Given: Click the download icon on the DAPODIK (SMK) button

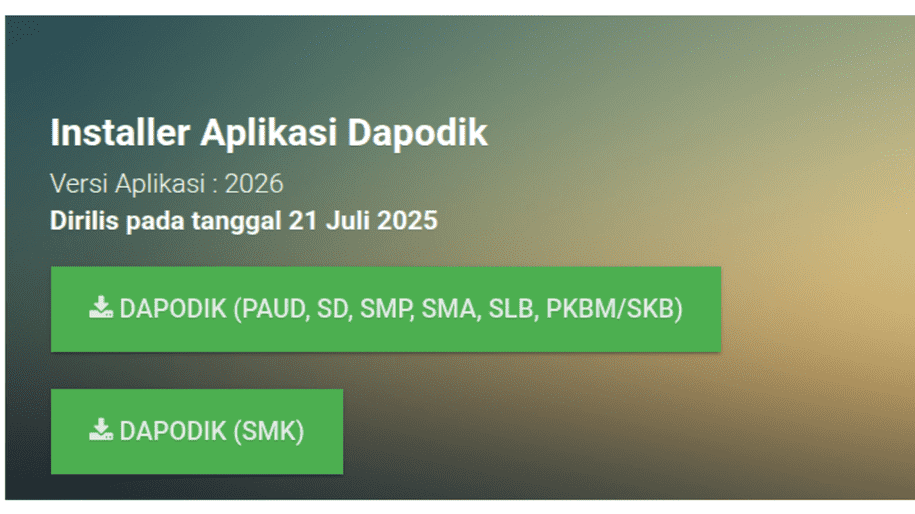Looking at the screenshot, I should (x=101, y=429).
